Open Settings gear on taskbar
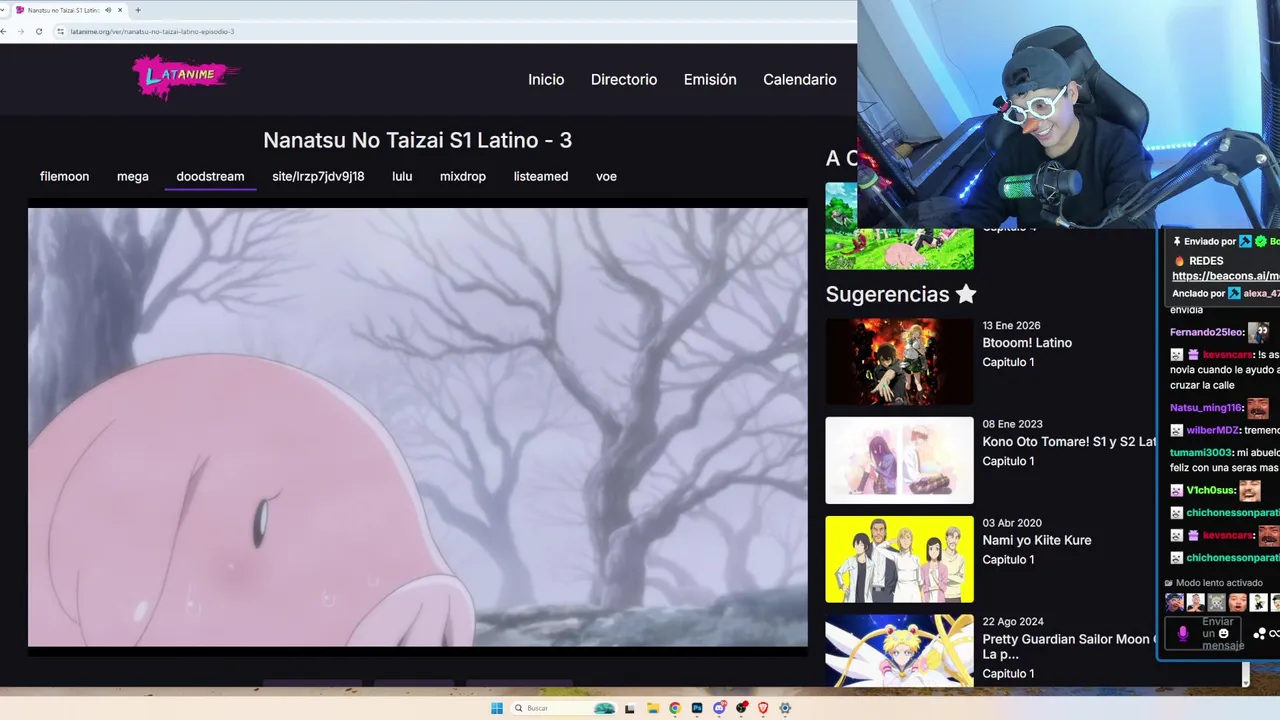This screenshot has height=720, width=1280. (x=785, y=708)
